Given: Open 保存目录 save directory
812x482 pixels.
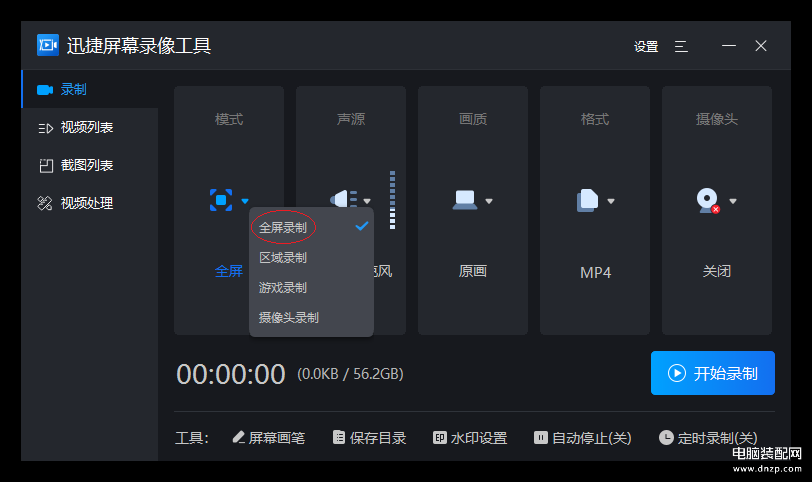Looking at the screenshot, I should click(x=369, y=438).
